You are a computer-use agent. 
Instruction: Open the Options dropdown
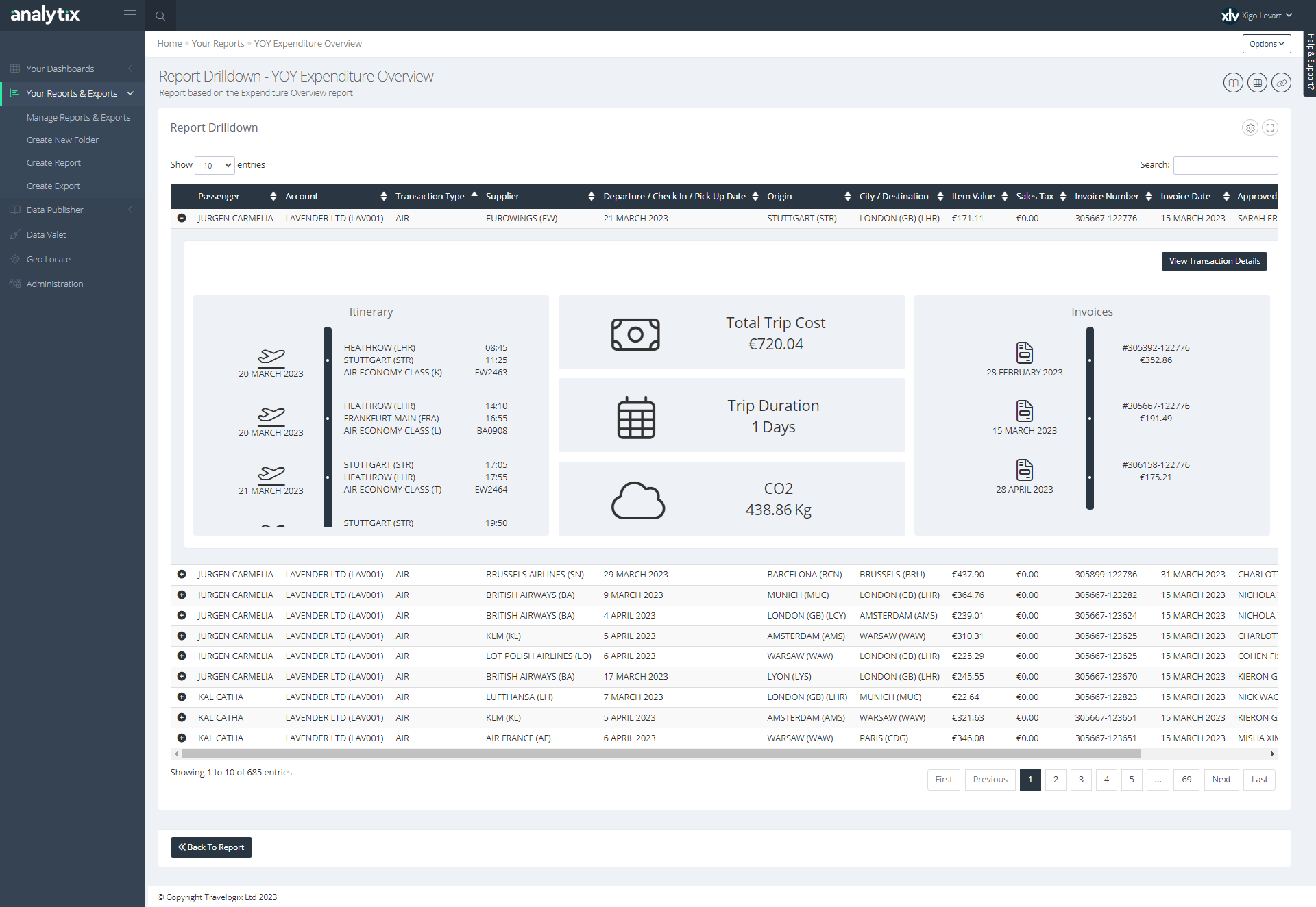(x=1267, y=44)
